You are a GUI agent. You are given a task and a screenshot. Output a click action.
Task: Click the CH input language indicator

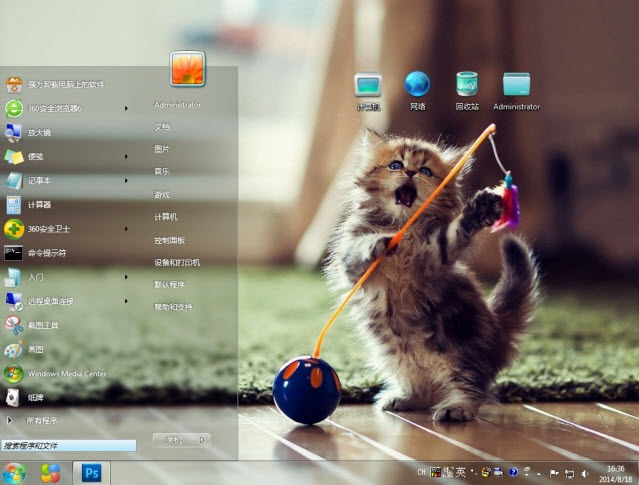click(421, 472)
